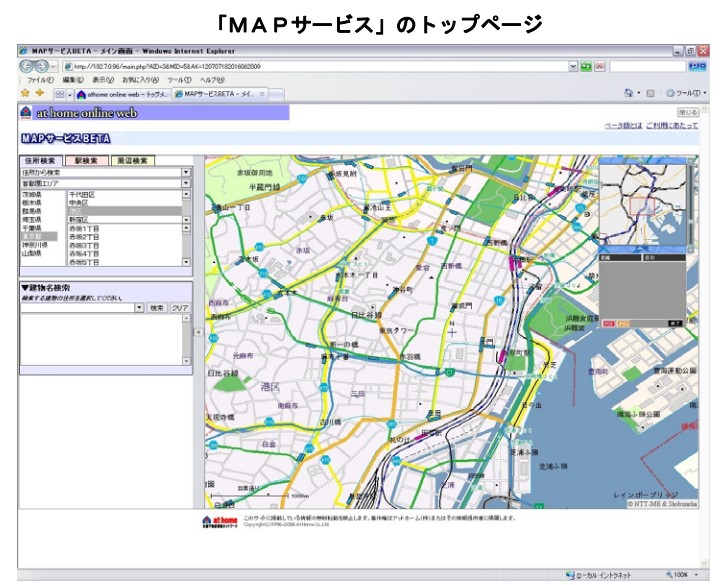Click the クリア button
The height and width of the screenshot is (585, 723).
point(180,307)
